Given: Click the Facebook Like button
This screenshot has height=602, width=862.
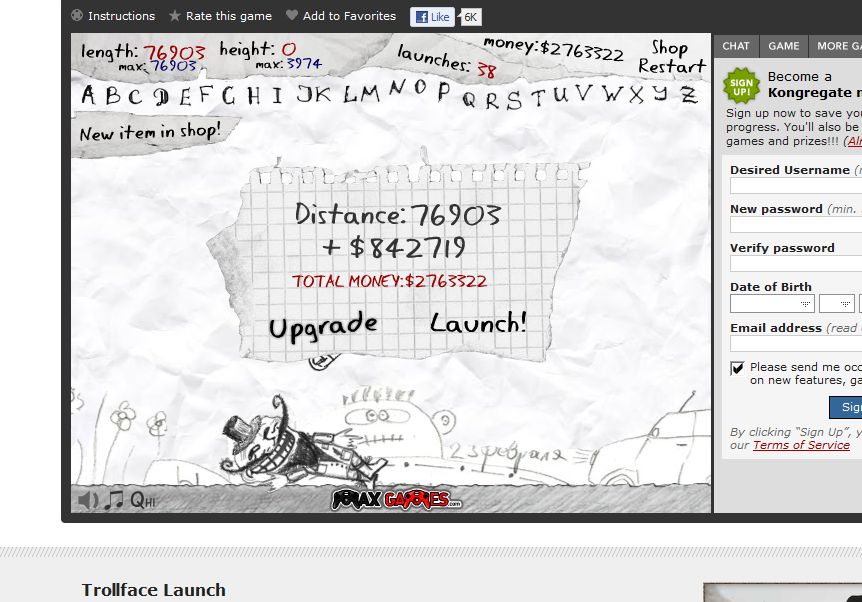Looking at the screenshot, I should point(433,17).
